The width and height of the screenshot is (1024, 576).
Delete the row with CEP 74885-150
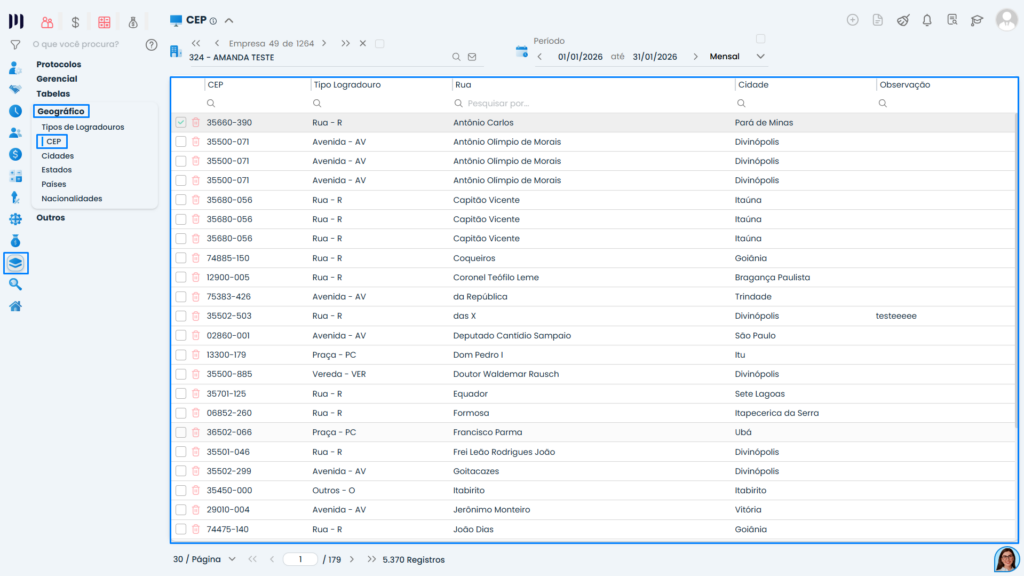(x=196, y=258)
